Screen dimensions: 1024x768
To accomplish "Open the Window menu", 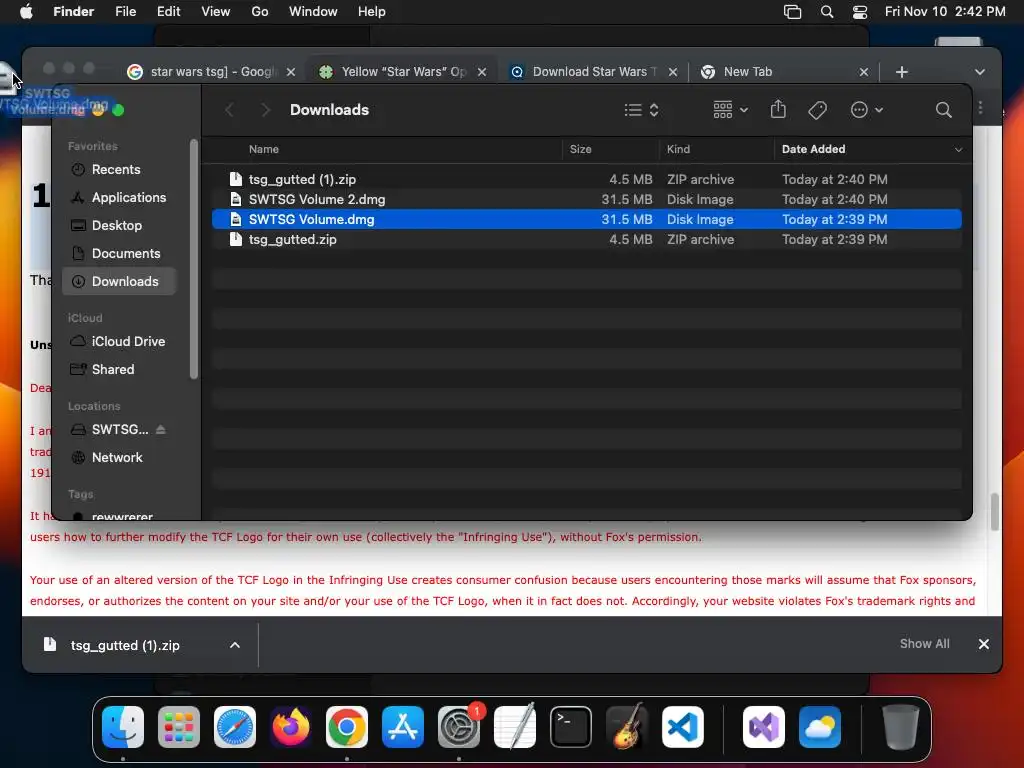I will point(313,12).
